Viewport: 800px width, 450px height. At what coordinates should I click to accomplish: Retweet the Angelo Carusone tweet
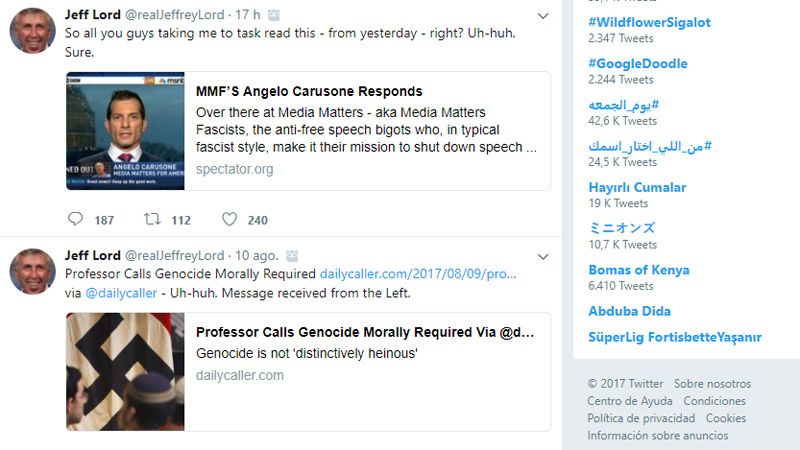pyautogui.click(x=153, y=219)
